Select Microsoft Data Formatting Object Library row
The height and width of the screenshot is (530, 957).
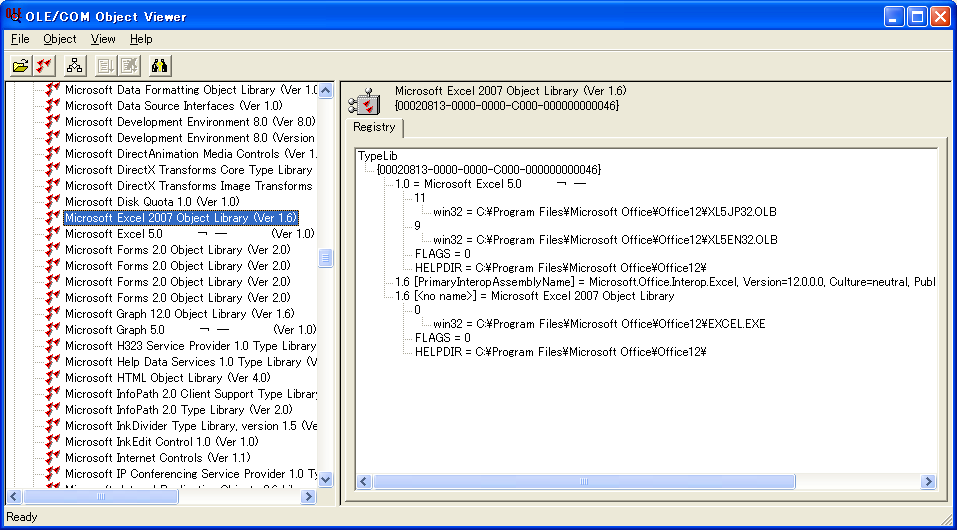click(x=191, y=90)
